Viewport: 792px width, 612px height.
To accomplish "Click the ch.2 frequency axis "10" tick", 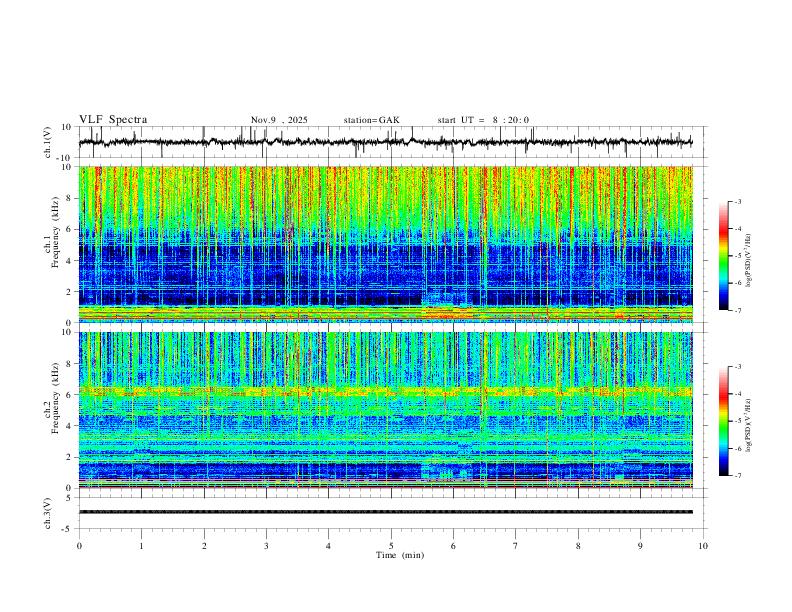I will (x=67, y=332).
